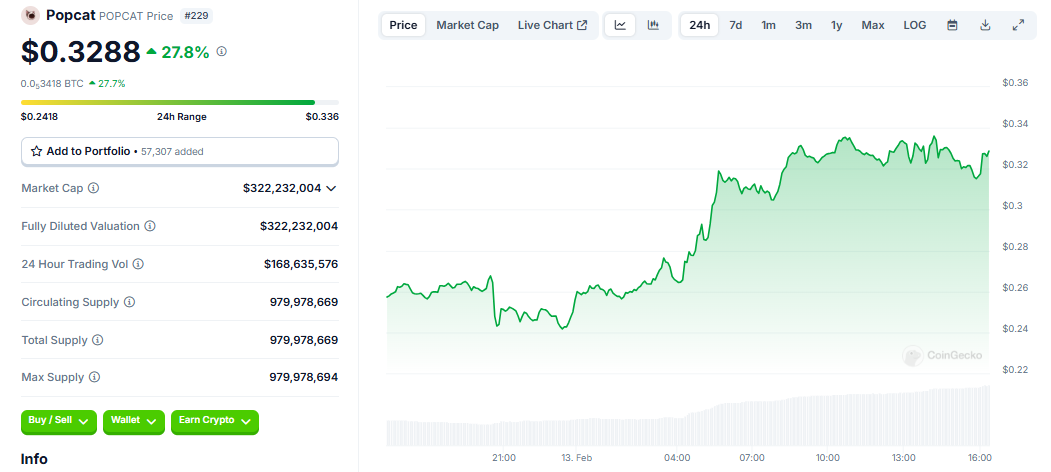Switch to line chart view icon
This screenshot has width=1051, height=472.
click(620, 25)
